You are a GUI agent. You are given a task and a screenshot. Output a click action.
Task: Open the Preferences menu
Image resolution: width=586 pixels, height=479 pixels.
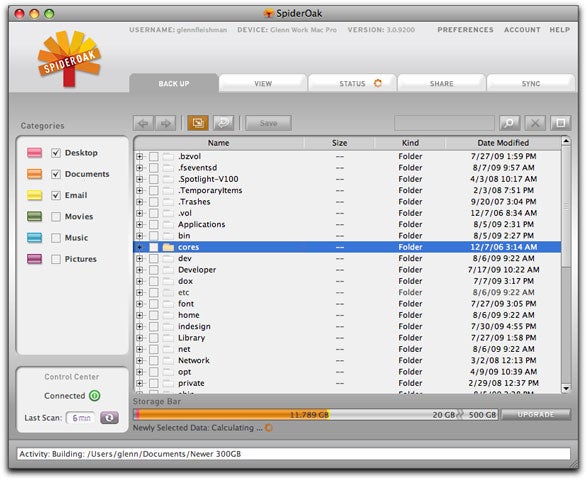(465, 30)
